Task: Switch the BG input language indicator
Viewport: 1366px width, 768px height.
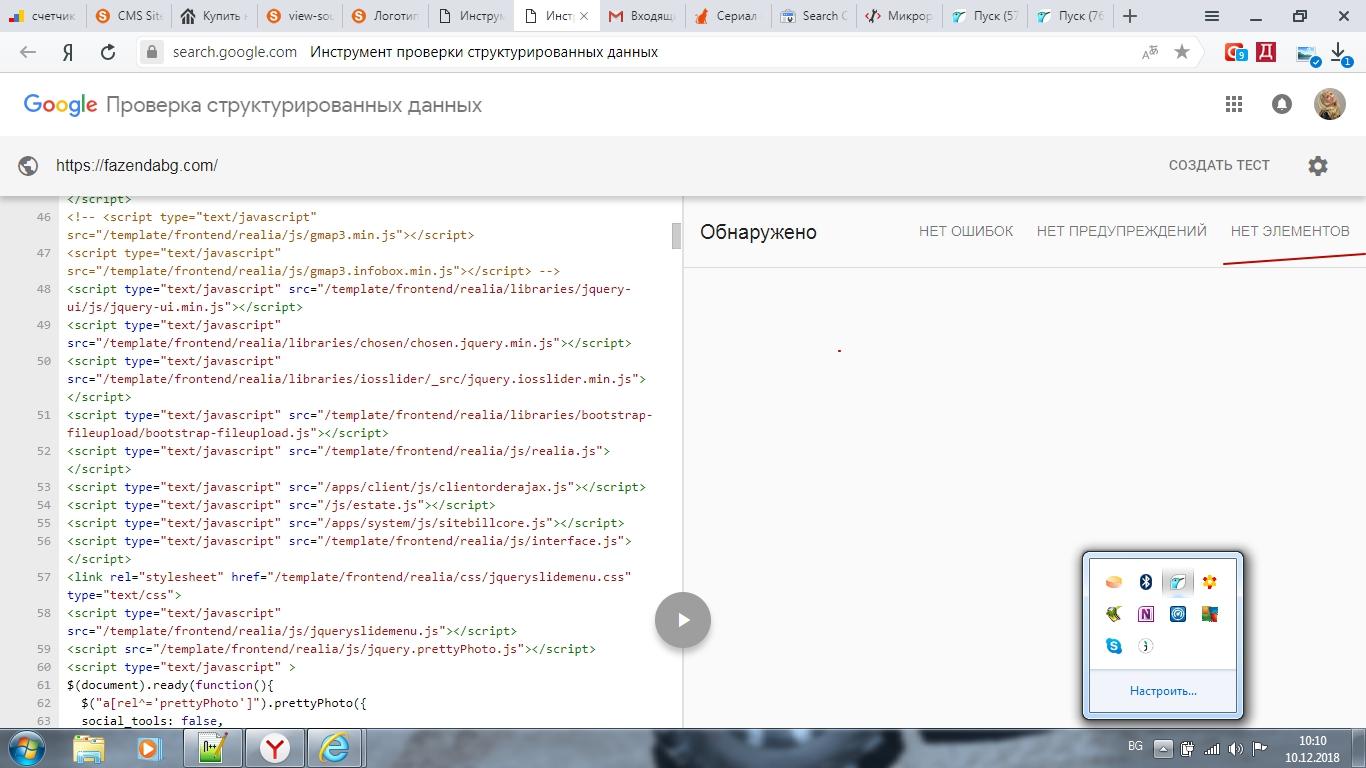Action: (1135, 747)
